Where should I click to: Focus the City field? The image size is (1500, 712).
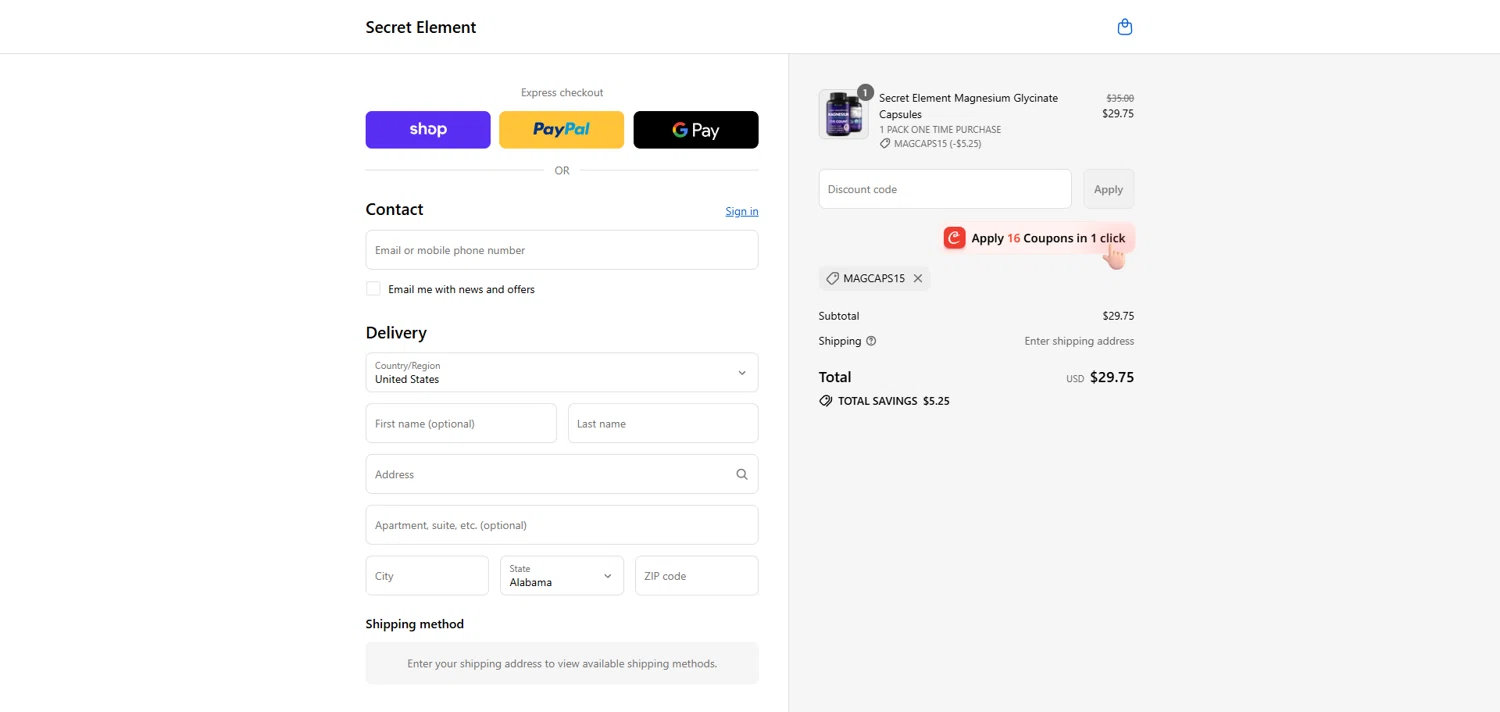point(427,576)
